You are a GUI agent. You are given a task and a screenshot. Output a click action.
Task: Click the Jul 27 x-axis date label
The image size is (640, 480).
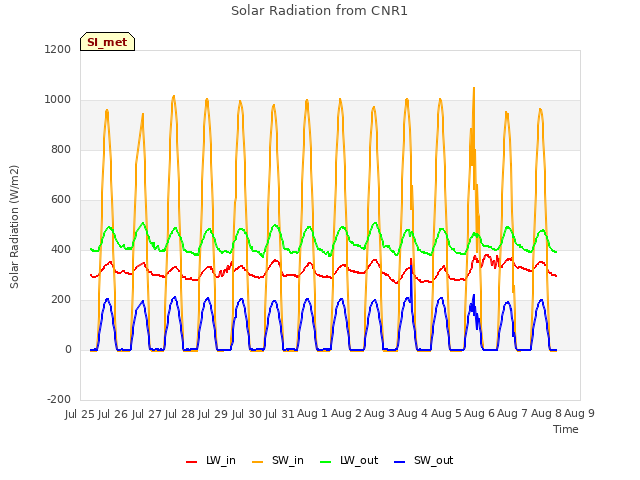point(146,414)
